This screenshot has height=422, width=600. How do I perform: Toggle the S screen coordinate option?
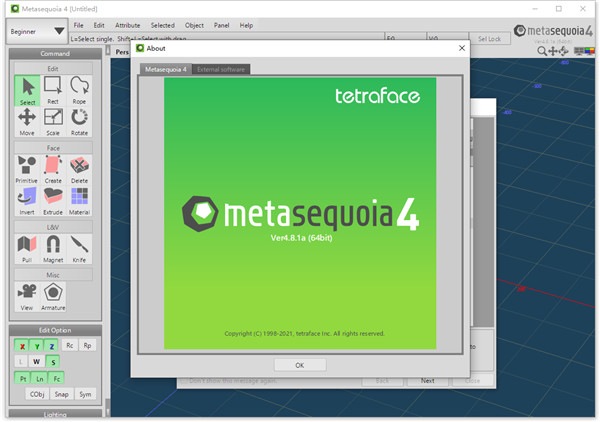(x=53, y=362)
